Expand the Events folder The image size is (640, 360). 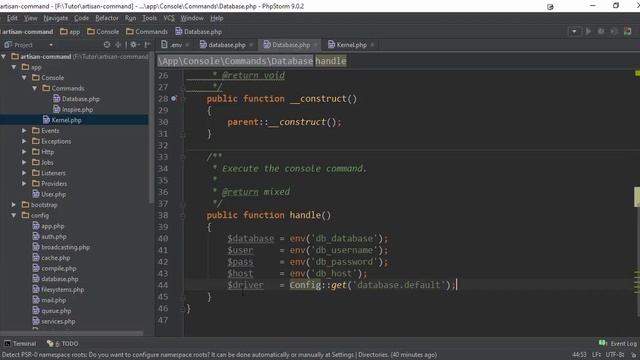pos(24,131)
